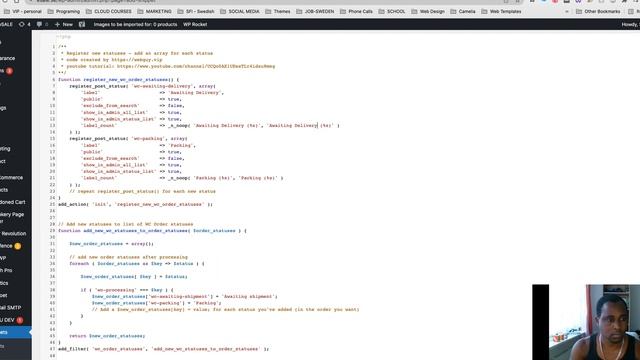The image size is (640, 360).
Task: Click 'wc-awaiting-delivery' string on line 7
Action: tap(162, 86)
